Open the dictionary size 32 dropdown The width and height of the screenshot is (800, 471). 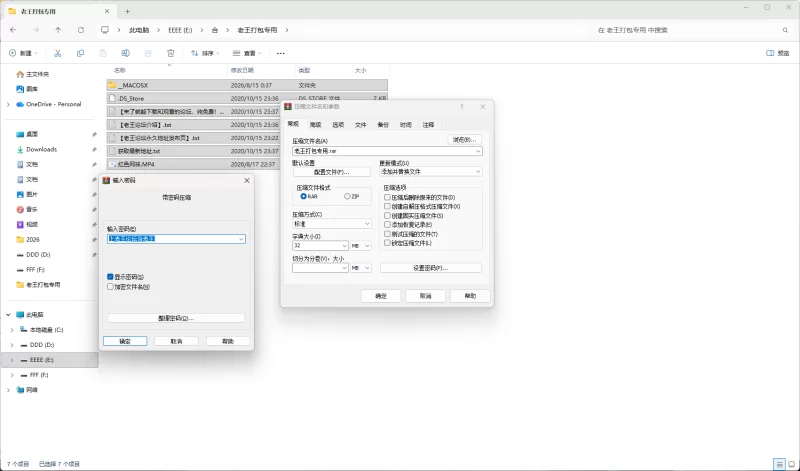point(344,246)
